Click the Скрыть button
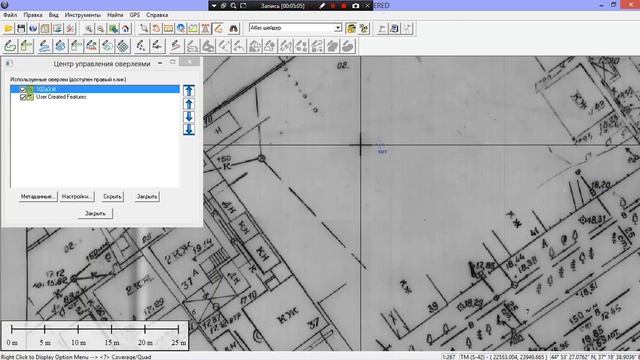640x360 pixels. (112, 197)
